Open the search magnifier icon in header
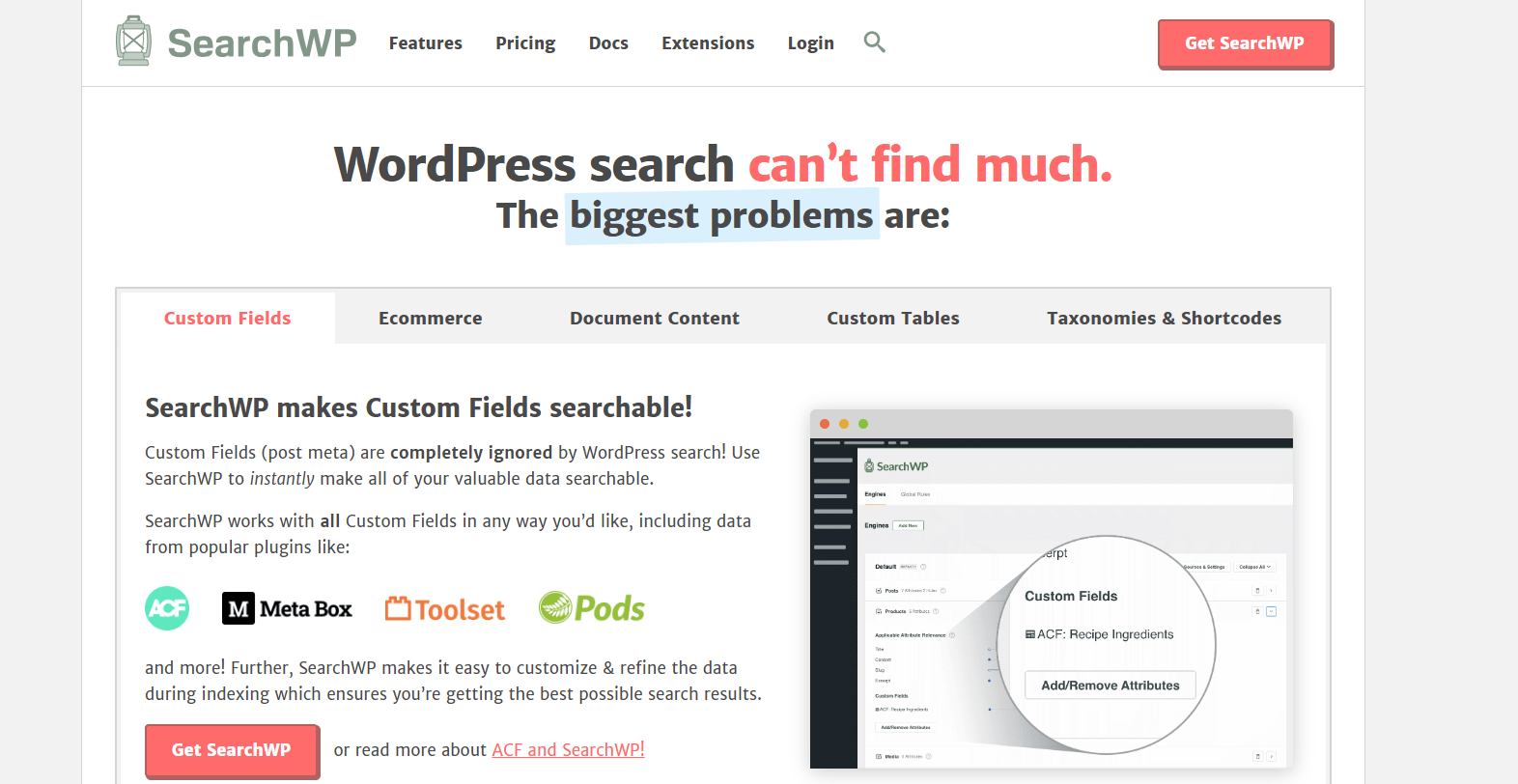Screen dimensions: 1518x784 click(x=874, y=42)
